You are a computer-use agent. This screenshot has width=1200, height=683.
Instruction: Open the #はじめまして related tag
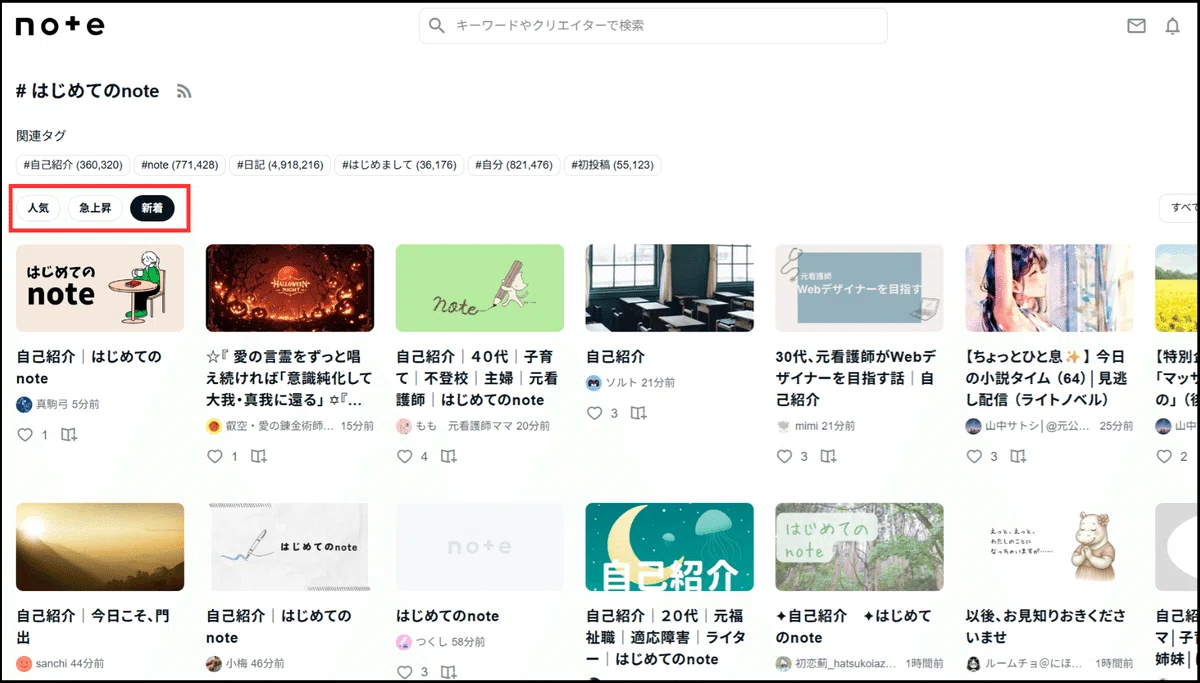click(399, 165)
